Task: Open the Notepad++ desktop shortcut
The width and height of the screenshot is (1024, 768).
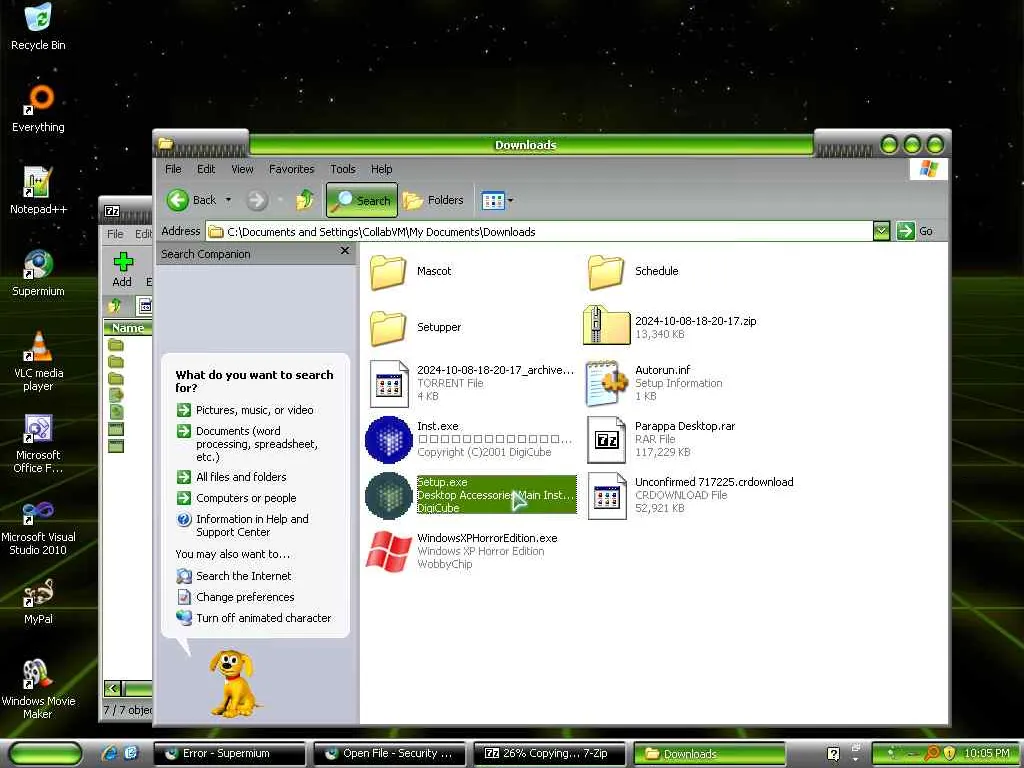Action: (x=38, y=190)
